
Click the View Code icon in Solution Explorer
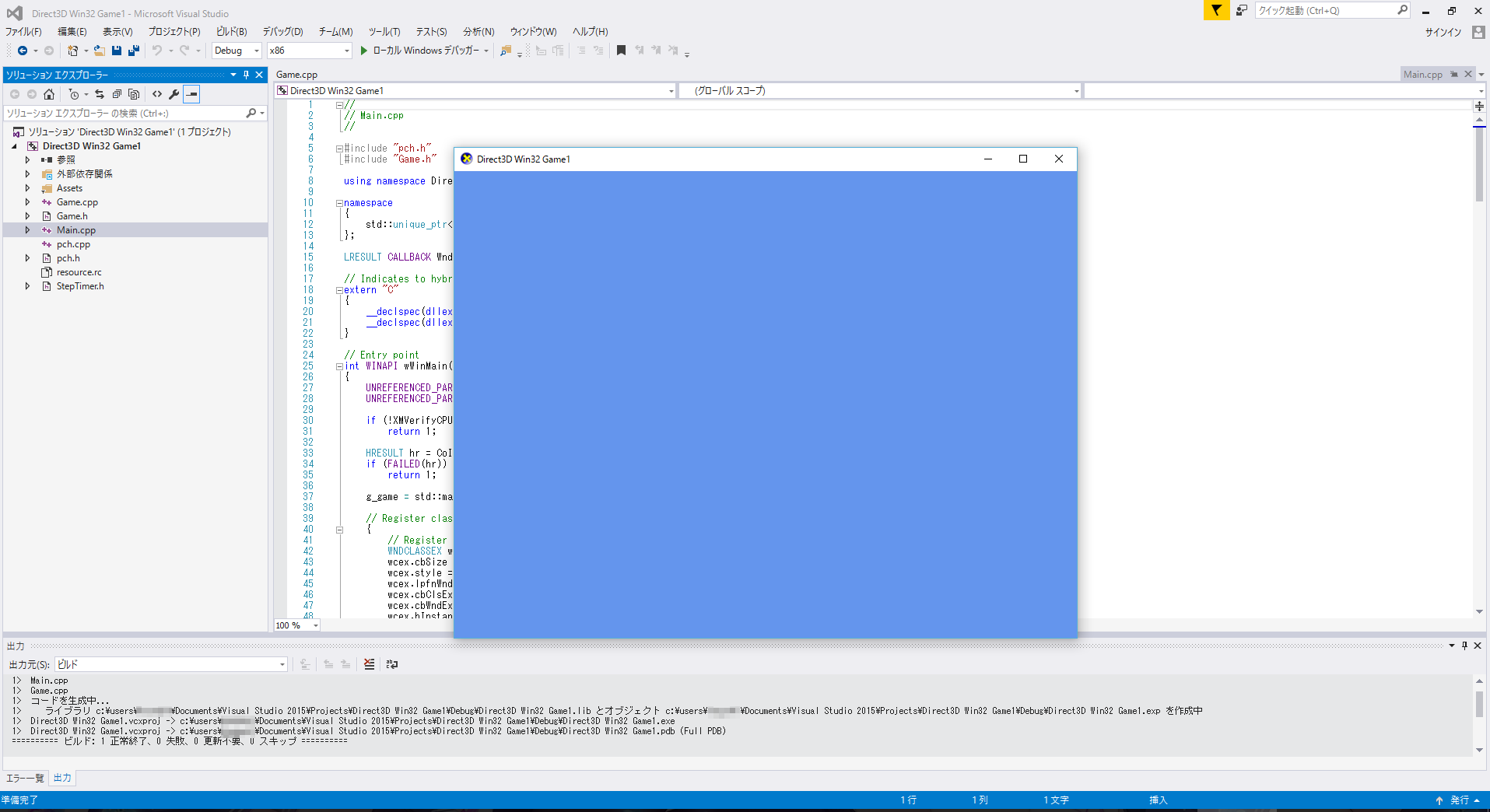coord(157,94)
